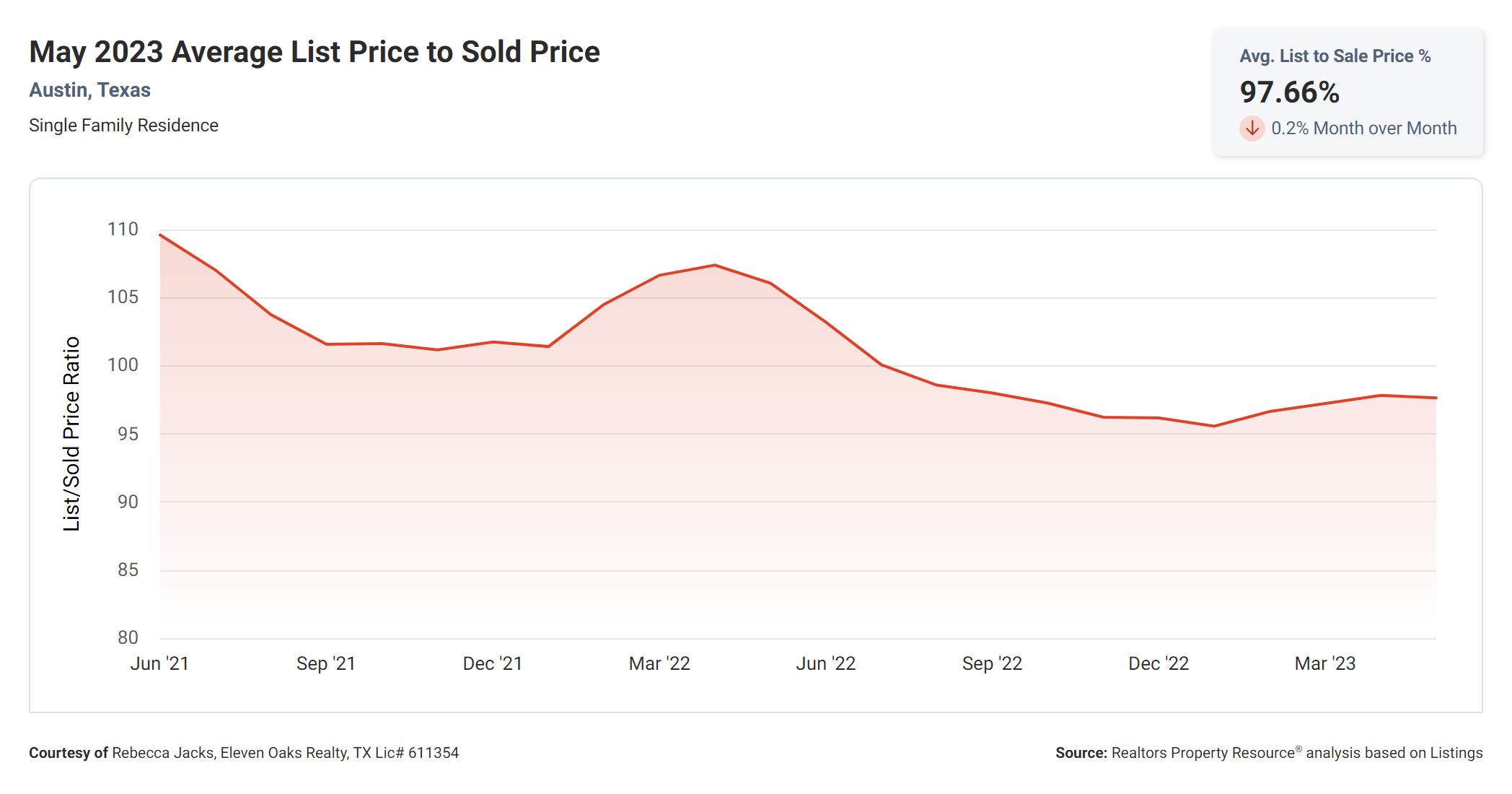Click the red down arrow icon
1512x794 pixels.
click(x=1252, y=128)
